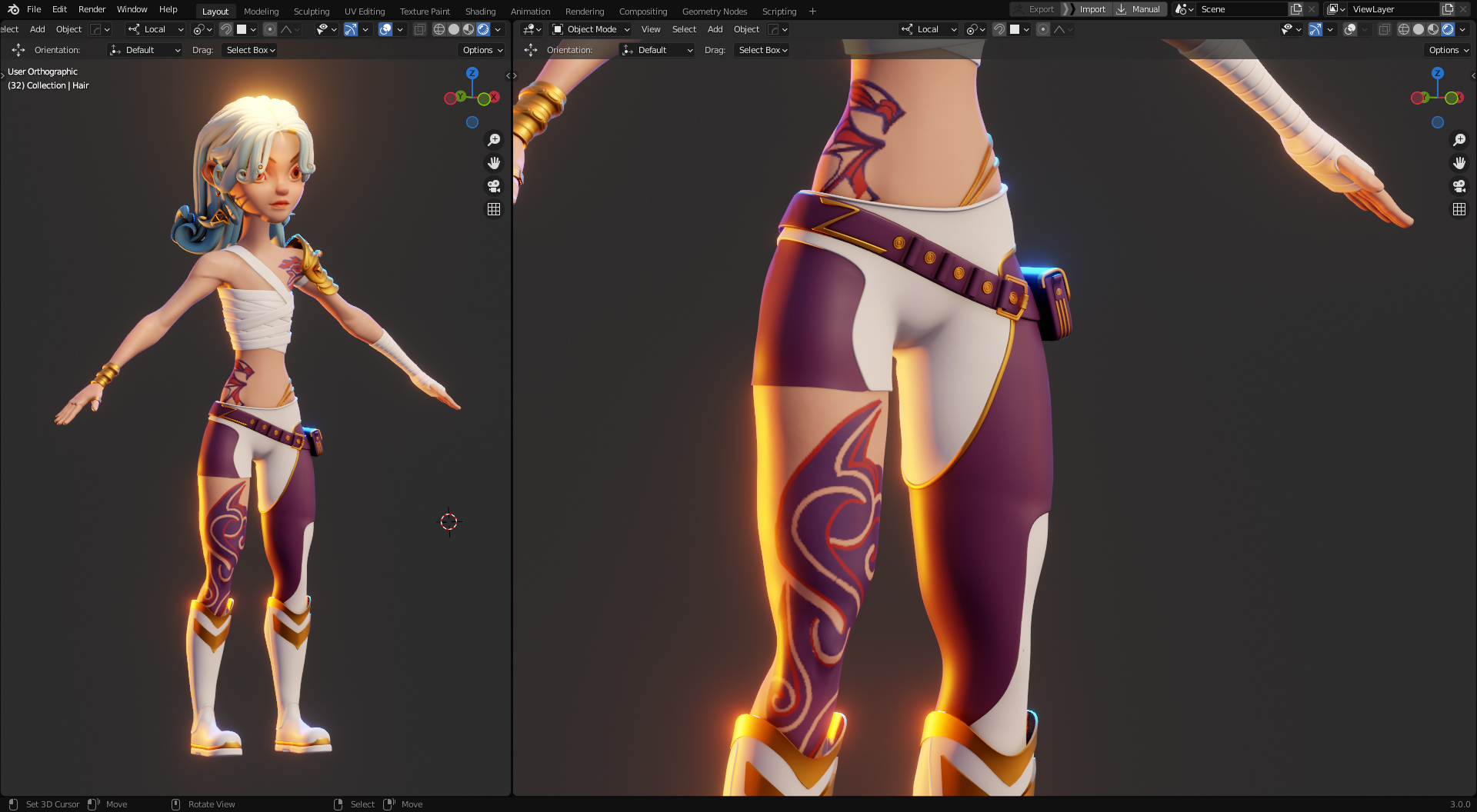Expand the Options dropdown in right viewport
This screenshot has width=1477, height=812.
1448,50
